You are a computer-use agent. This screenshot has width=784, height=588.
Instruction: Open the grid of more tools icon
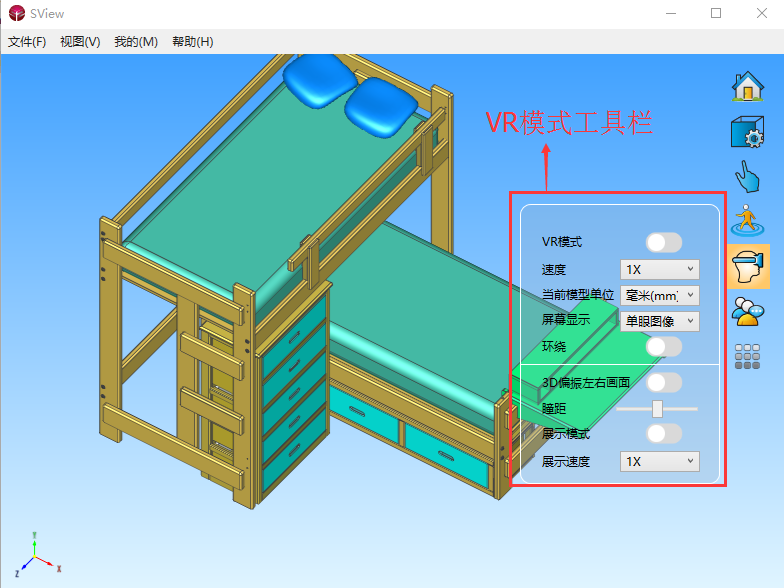[x=748, y=356]
